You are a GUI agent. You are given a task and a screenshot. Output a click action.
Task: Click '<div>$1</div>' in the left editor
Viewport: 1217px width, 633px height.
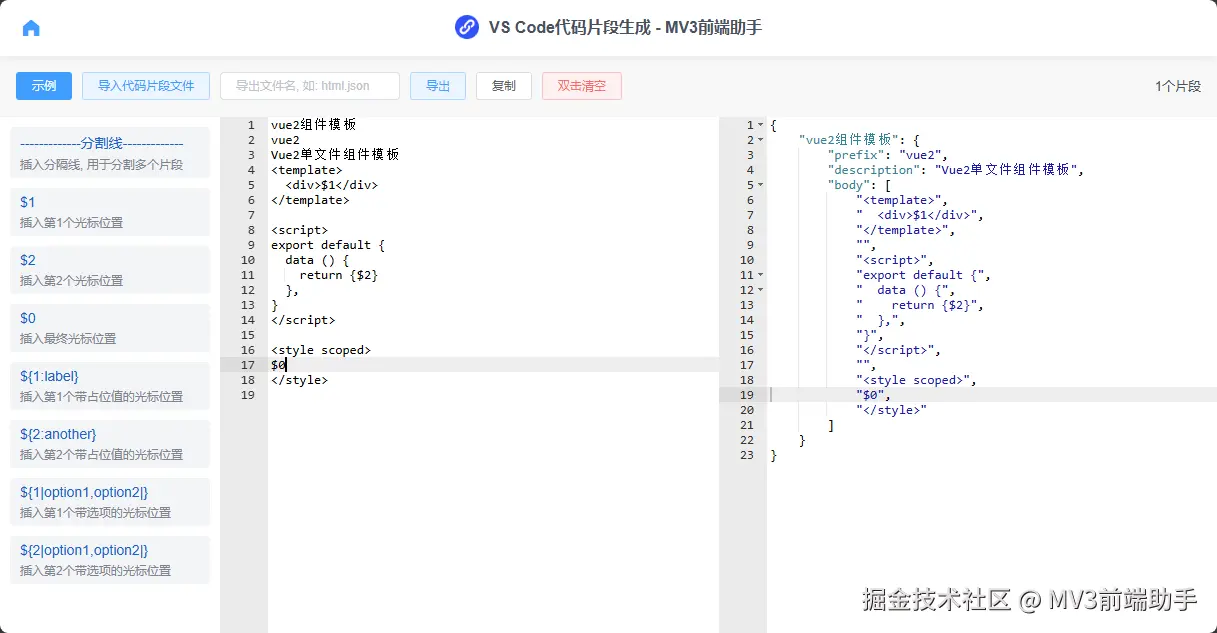click(x=332, y=185)
